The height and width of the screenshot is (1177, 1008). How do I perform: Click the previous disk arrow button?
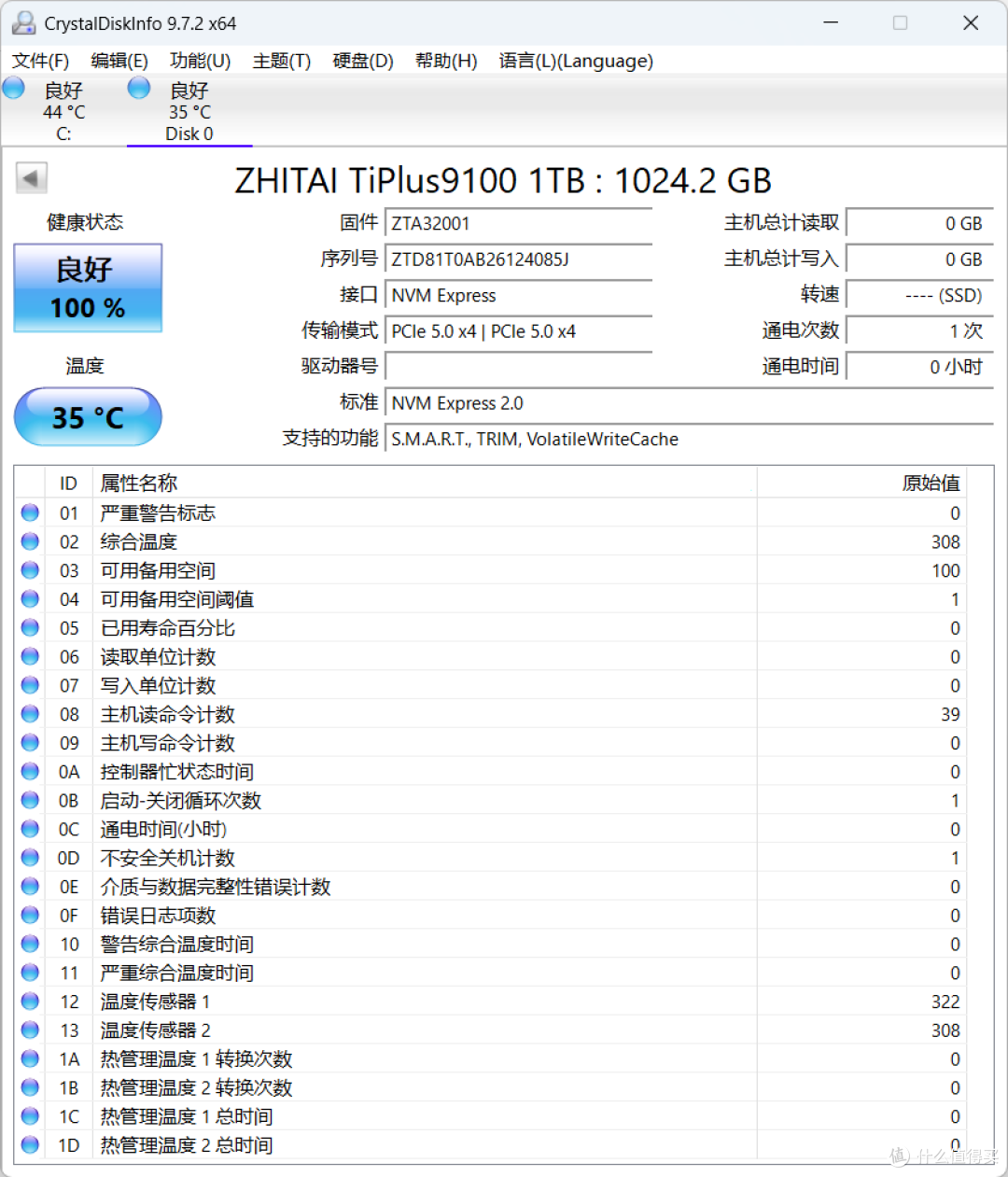pyautogui.click(x=32, y=178)
